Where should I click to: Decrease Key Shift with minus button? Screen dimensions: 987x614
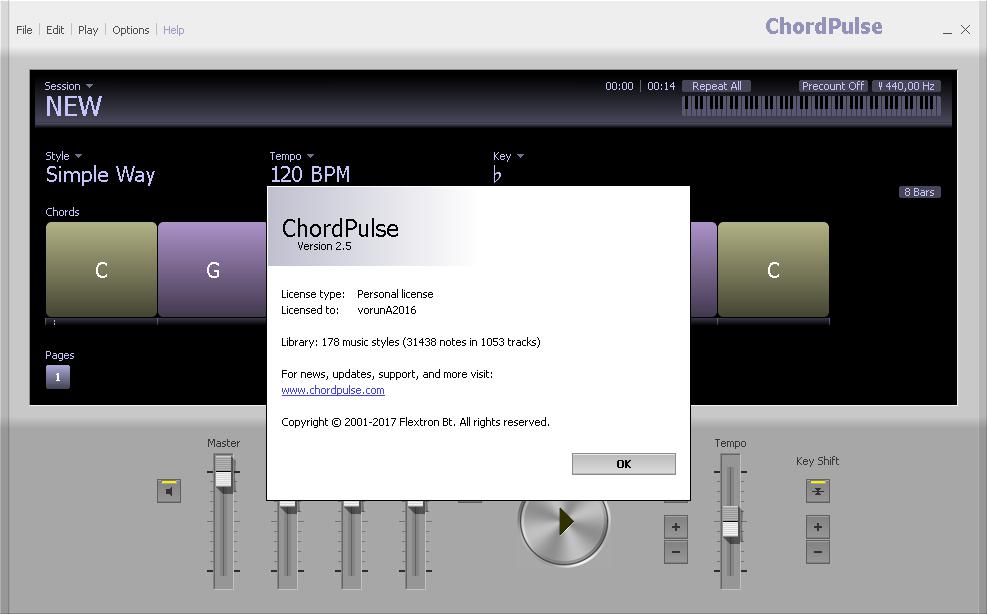tap(817, 552)
